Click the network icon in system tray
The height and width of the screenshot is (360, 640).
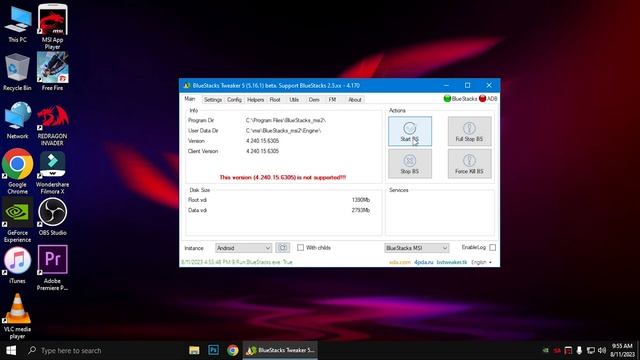pyautogui.click(x=590, y=350)
